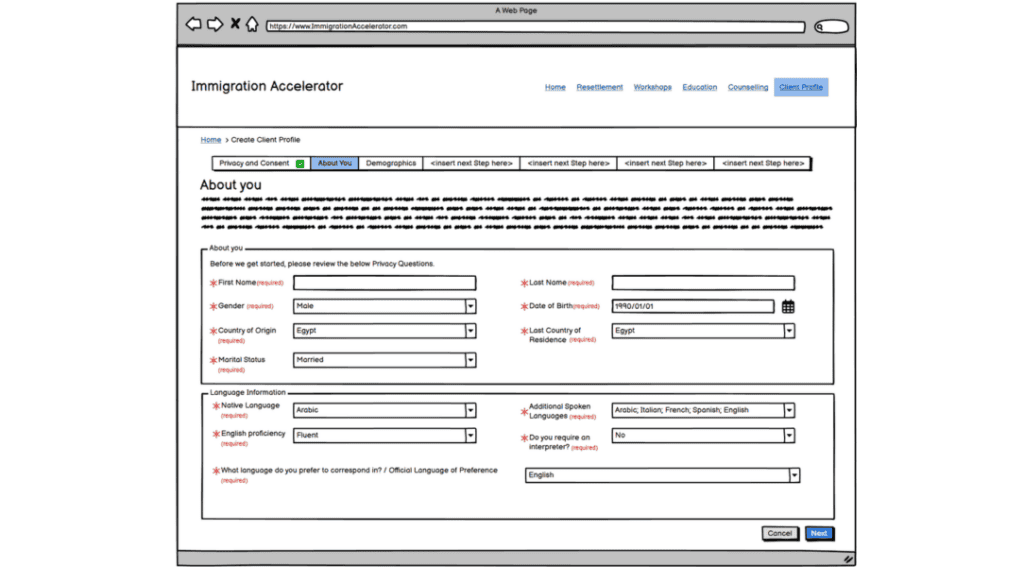Viewport: 1024px width, 567px height.
Task: Click the Cancel button
Action: (x=780, y=533)
